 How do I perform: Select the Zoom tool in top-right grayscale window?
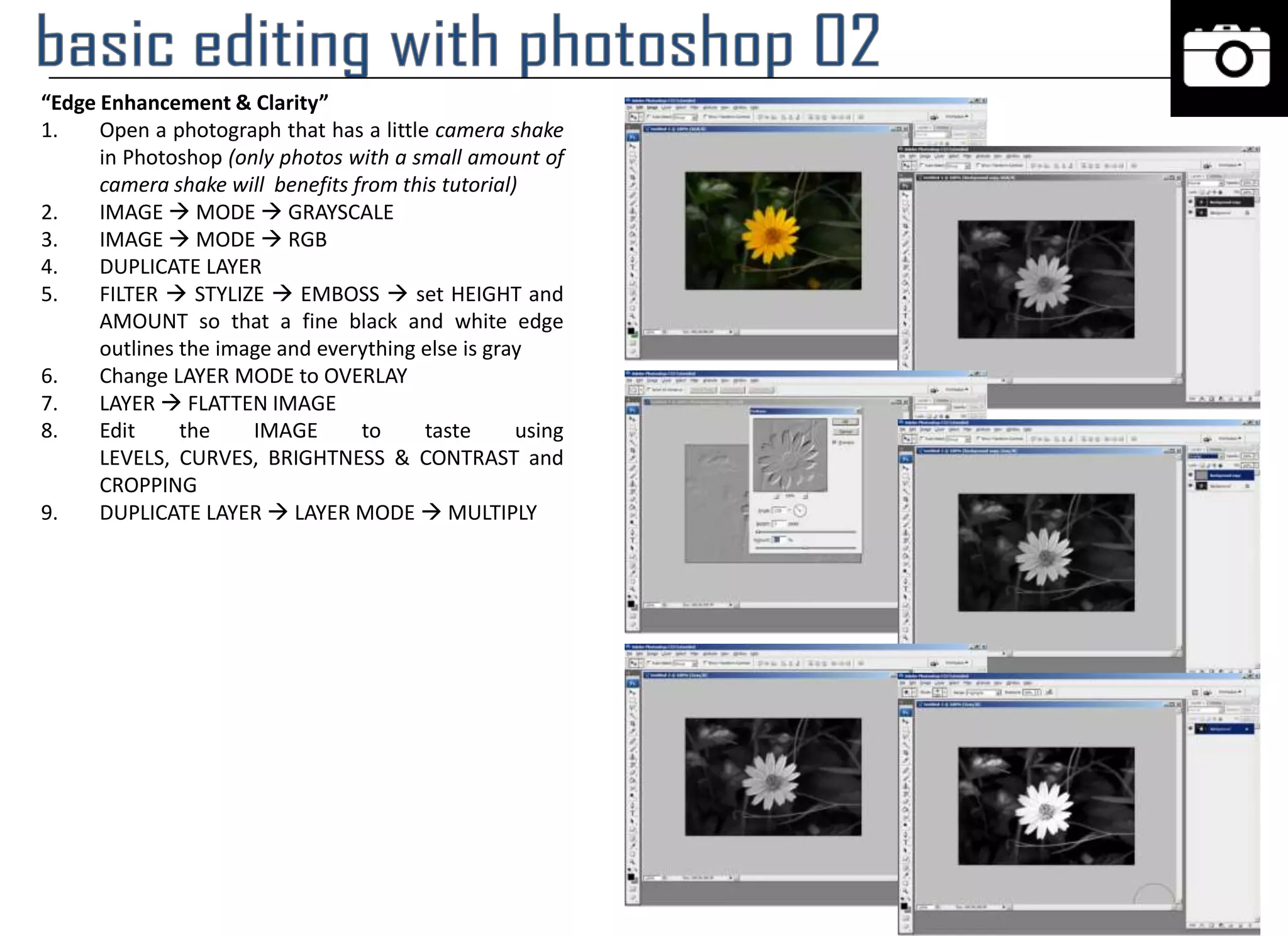coord(905,365)
